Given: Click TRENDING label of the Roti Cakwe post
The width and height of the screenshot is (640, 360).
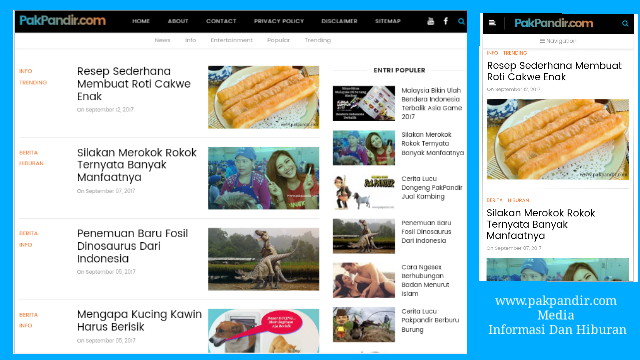Looking at the screenshot, I should 33,82.
